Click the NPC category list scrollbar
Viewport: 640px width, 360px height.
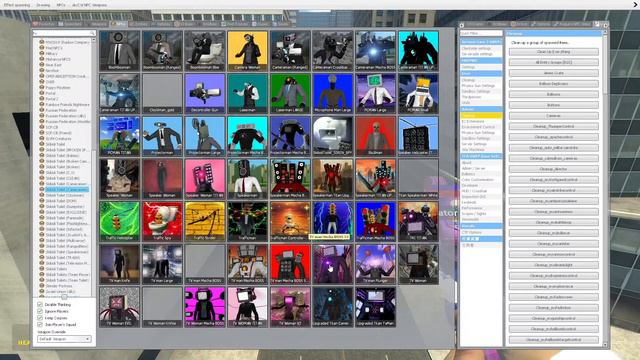tap(93, 167)
